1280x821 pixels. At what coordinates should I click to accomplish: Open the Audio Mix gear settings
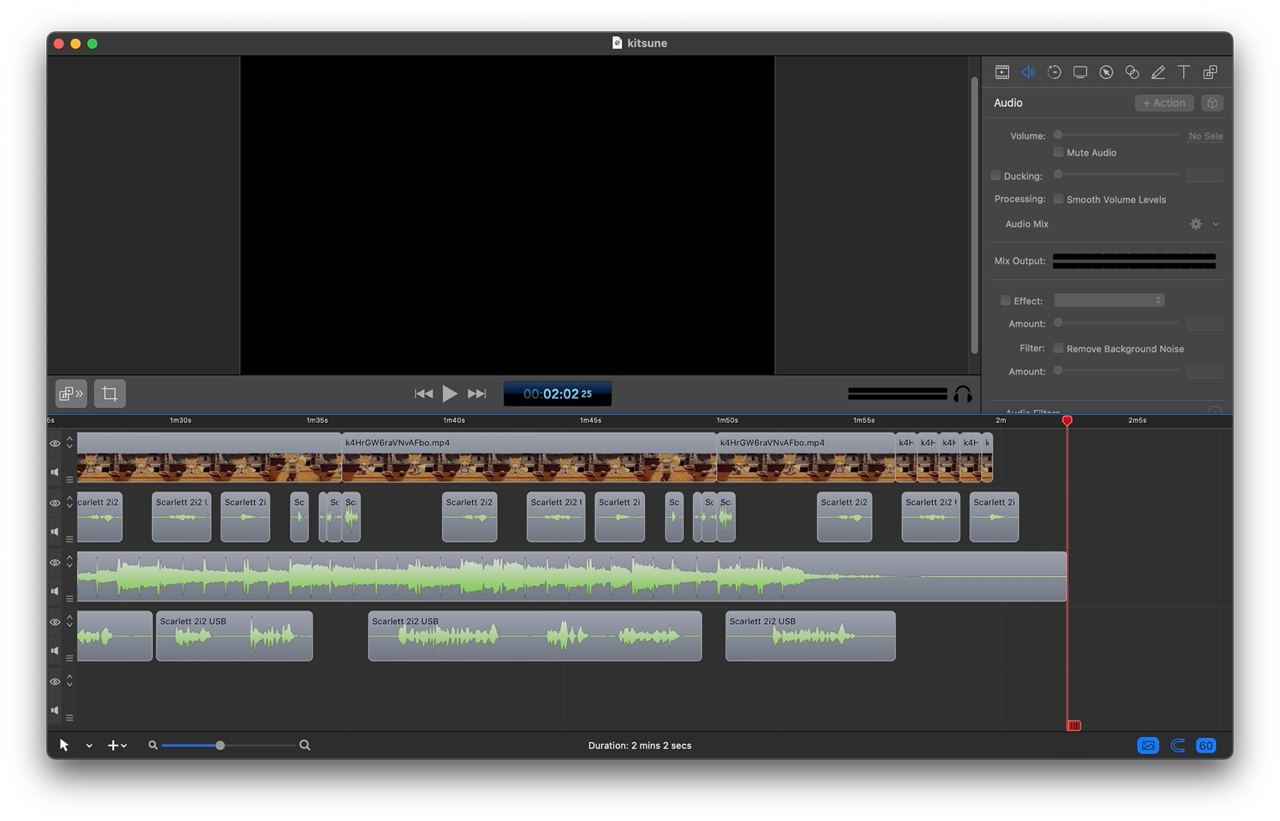pyautogui.click(x=1196, y=224)
